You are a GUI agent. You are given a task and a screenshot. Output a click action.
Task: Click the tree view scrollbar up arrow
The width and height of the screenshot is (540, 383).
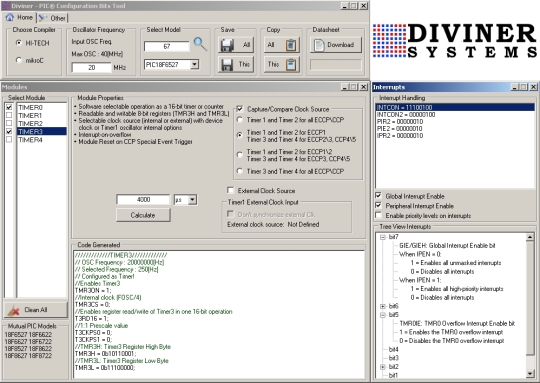[530, 237]
